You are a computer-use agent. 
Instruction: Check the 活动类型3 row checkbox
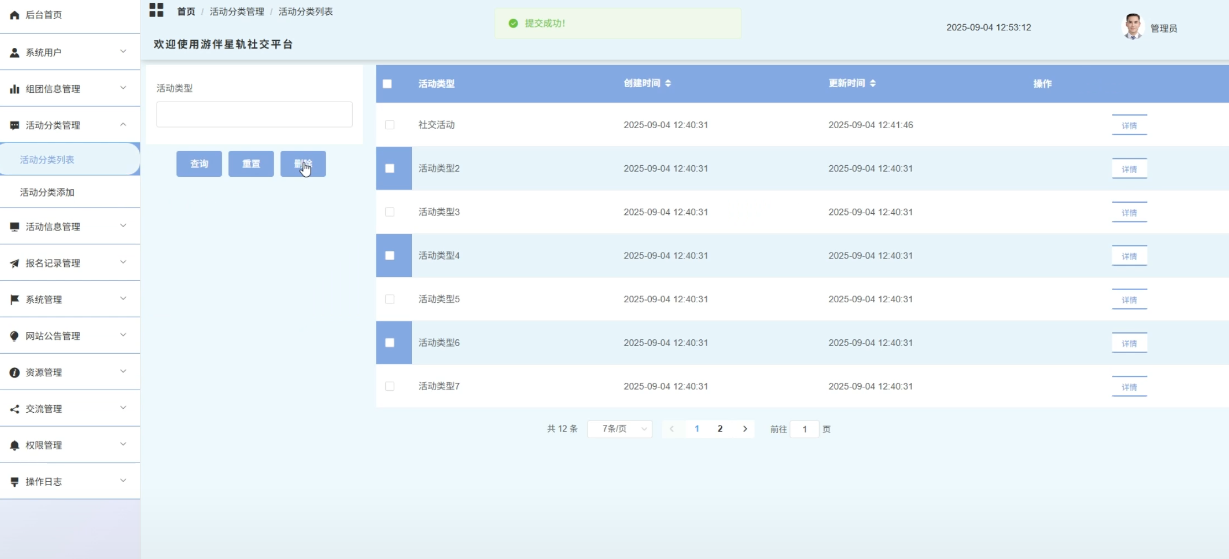pos(390,212)
